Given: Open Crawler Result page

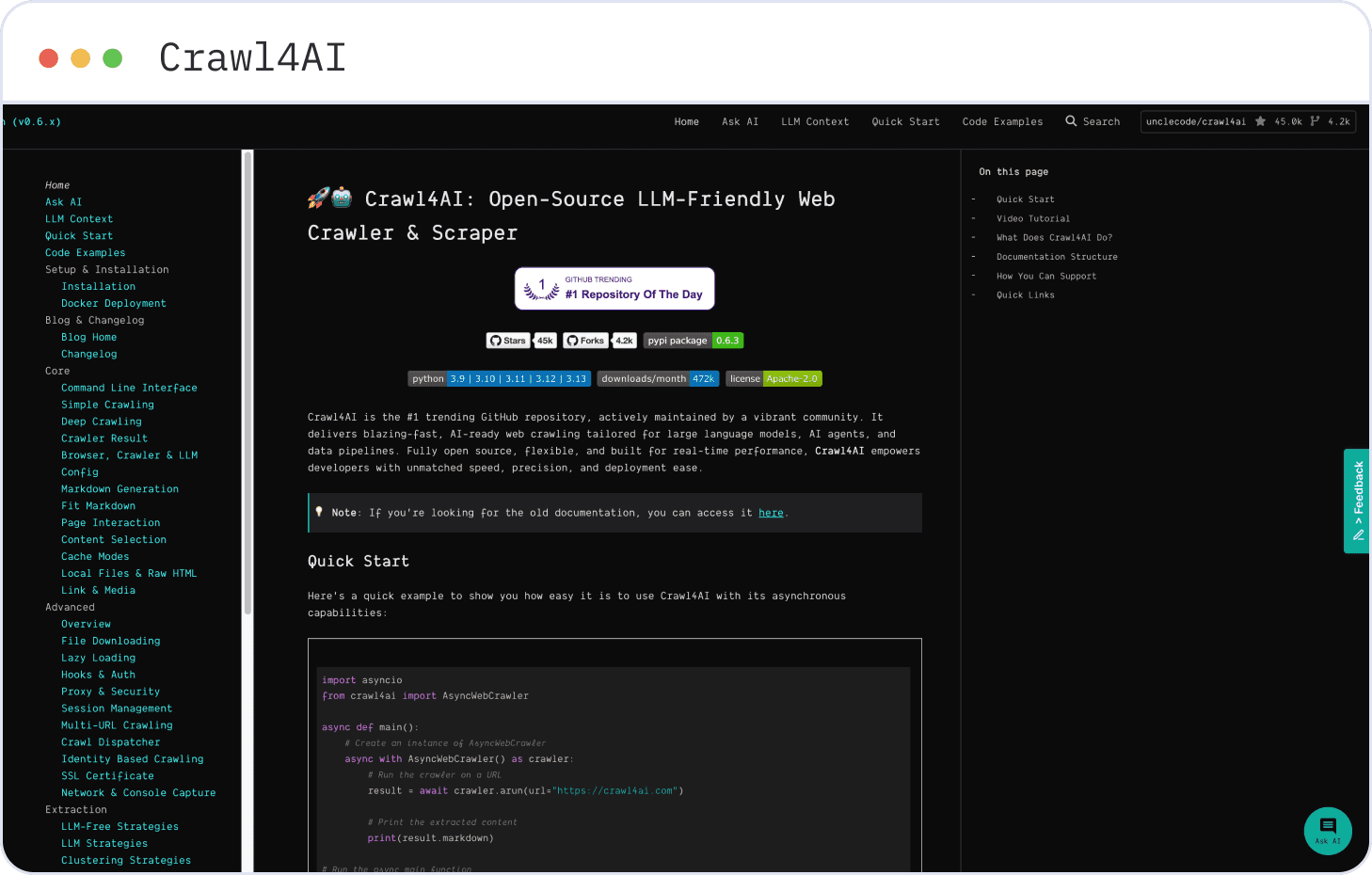Looking at the screenshot, I should pyautogui.click(x=104, y=438).
